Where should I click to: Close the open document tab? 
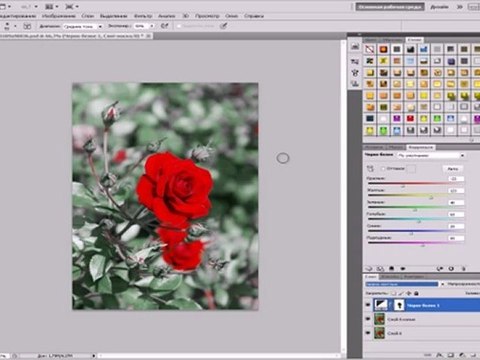click(149, 36)
